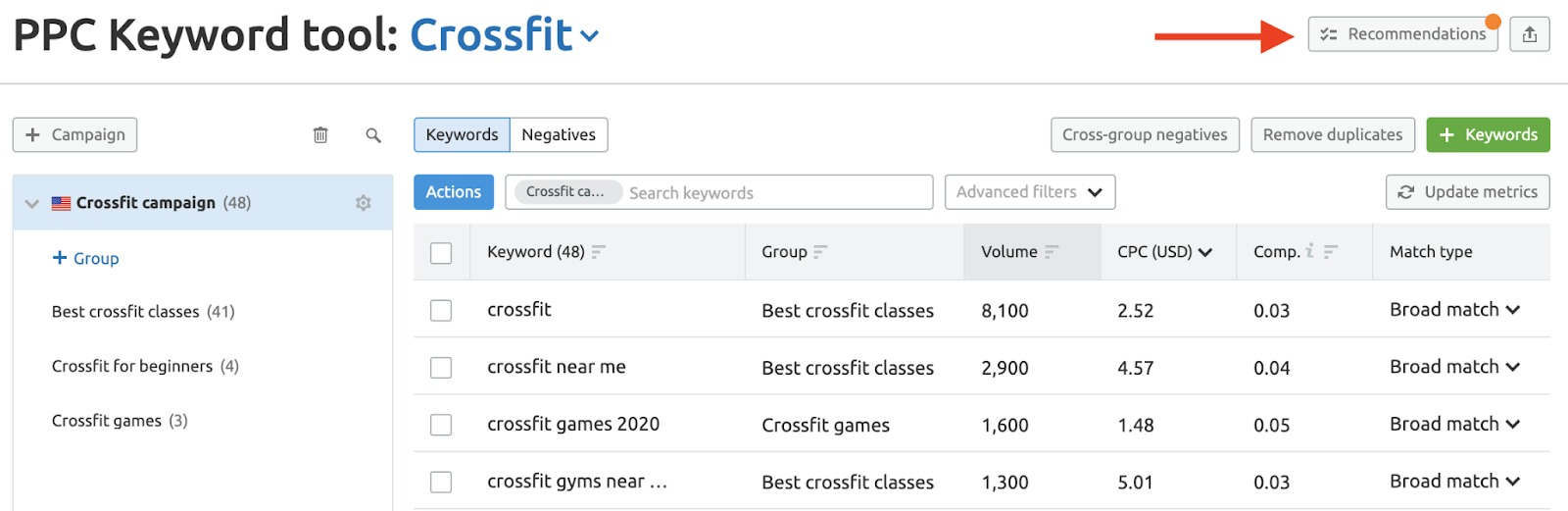Image resolution: width=1568 pixels, height=511 pixels.
Task: Click Update metrics button
Action: click(1468, 192)
